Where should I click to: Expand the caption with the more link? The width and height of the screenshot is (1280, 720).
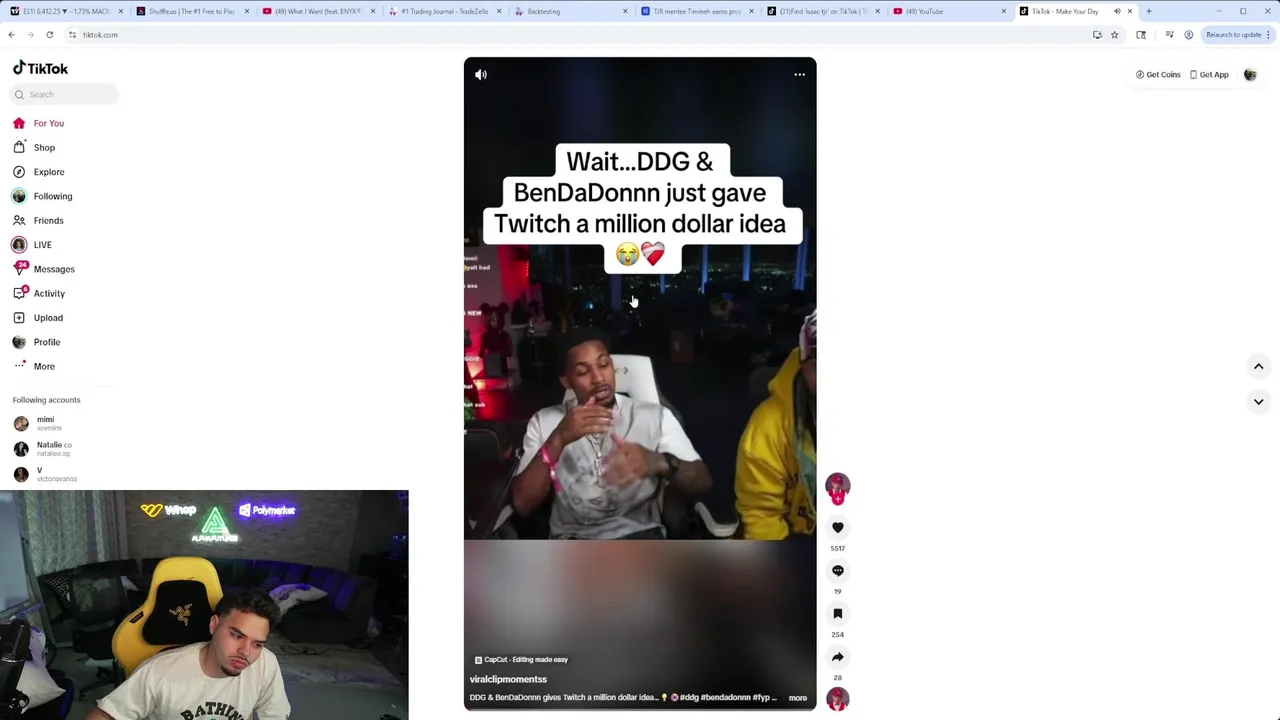click(797, 698)
